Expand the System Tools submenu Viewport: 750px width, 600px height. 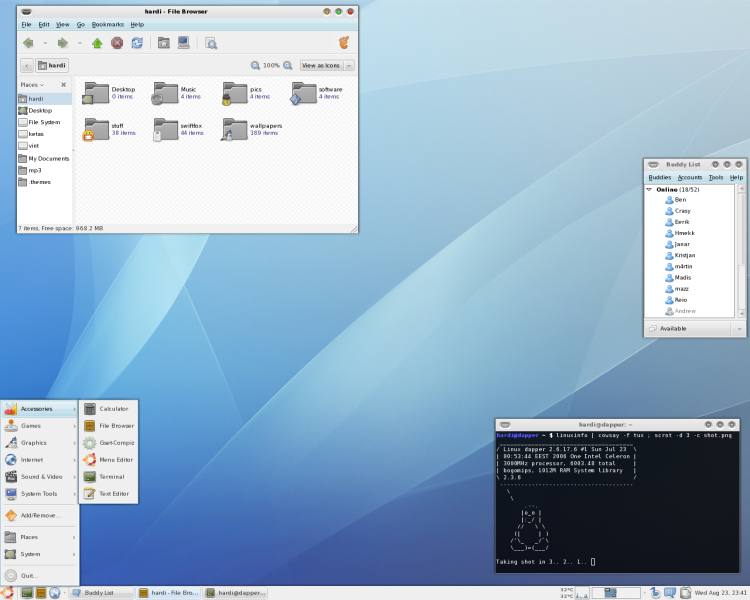point(40,493)
